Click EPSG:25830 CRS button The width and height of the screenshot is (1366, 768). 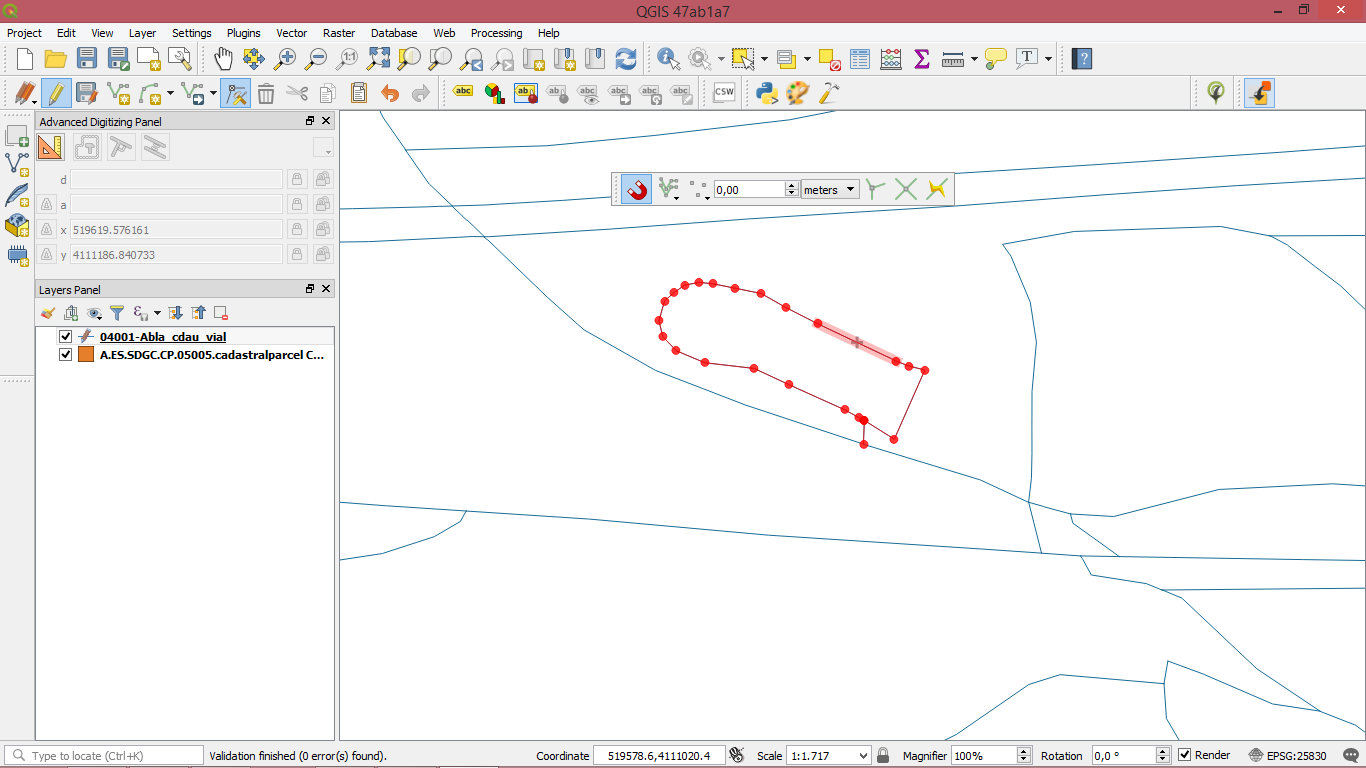coord(1288,755)
